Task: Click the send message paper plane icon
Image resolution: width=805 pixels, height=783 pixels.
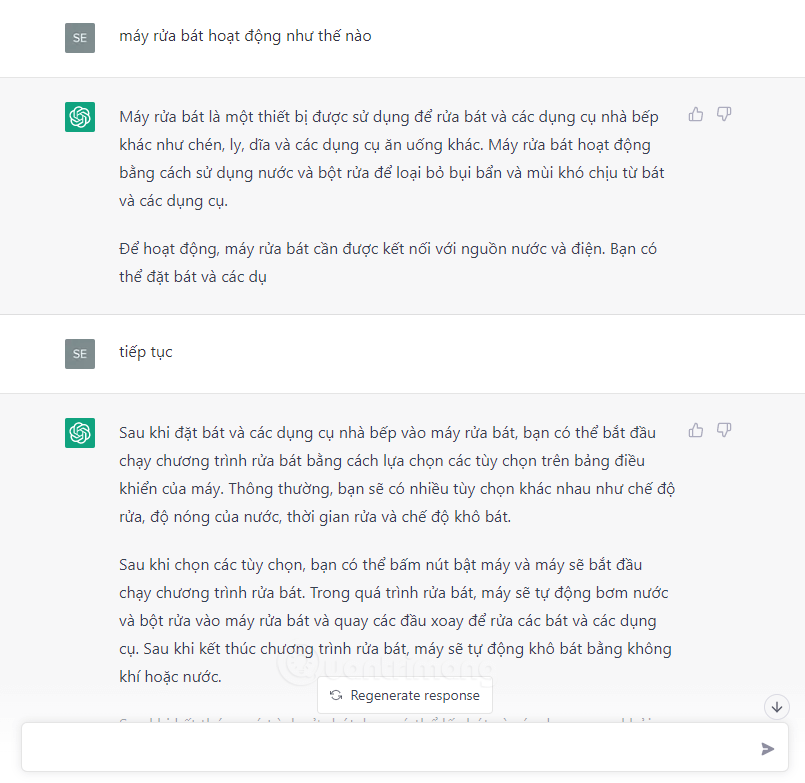Action: coord(768,749)
